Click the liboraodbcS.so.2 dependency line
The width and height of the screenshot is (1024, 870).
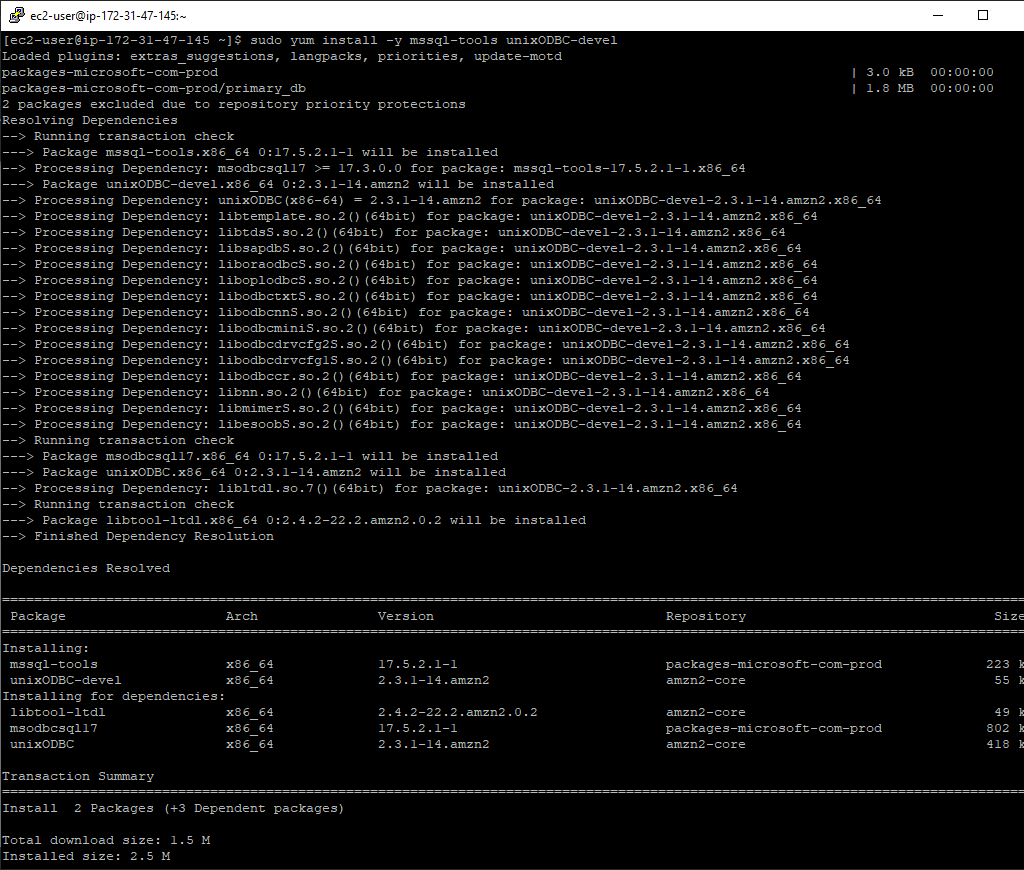click(x=409, y=265)
